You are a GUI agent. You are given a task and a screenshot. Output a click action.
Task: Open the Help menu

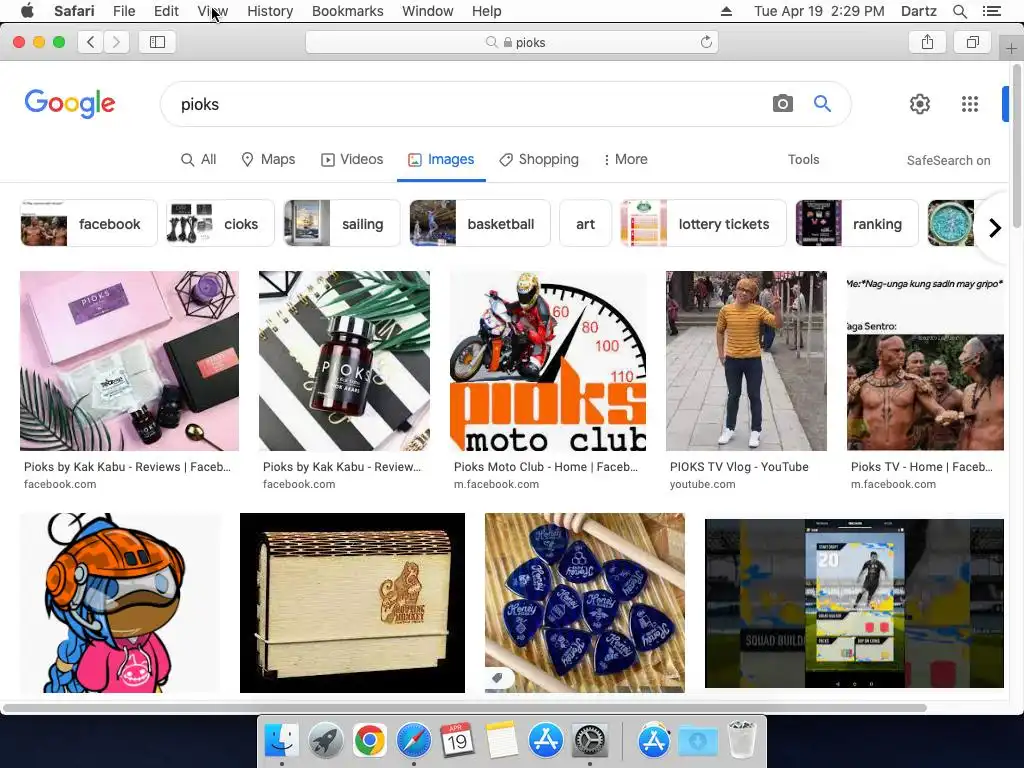pyautogui.click(x=487, y=11)
